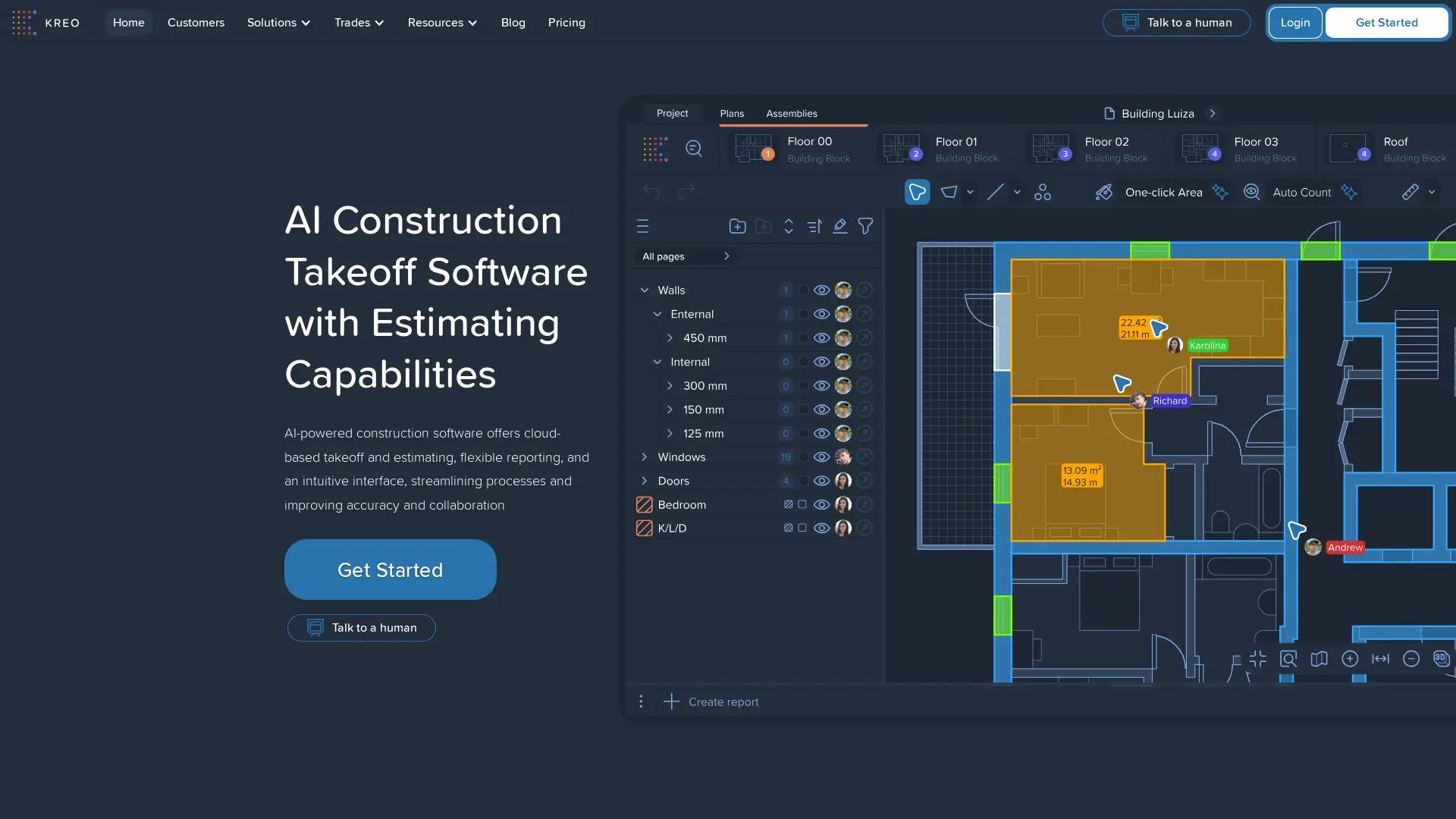Open the Pricing page
Viewport: 1456px width, 819px height.
click(566, 23)
